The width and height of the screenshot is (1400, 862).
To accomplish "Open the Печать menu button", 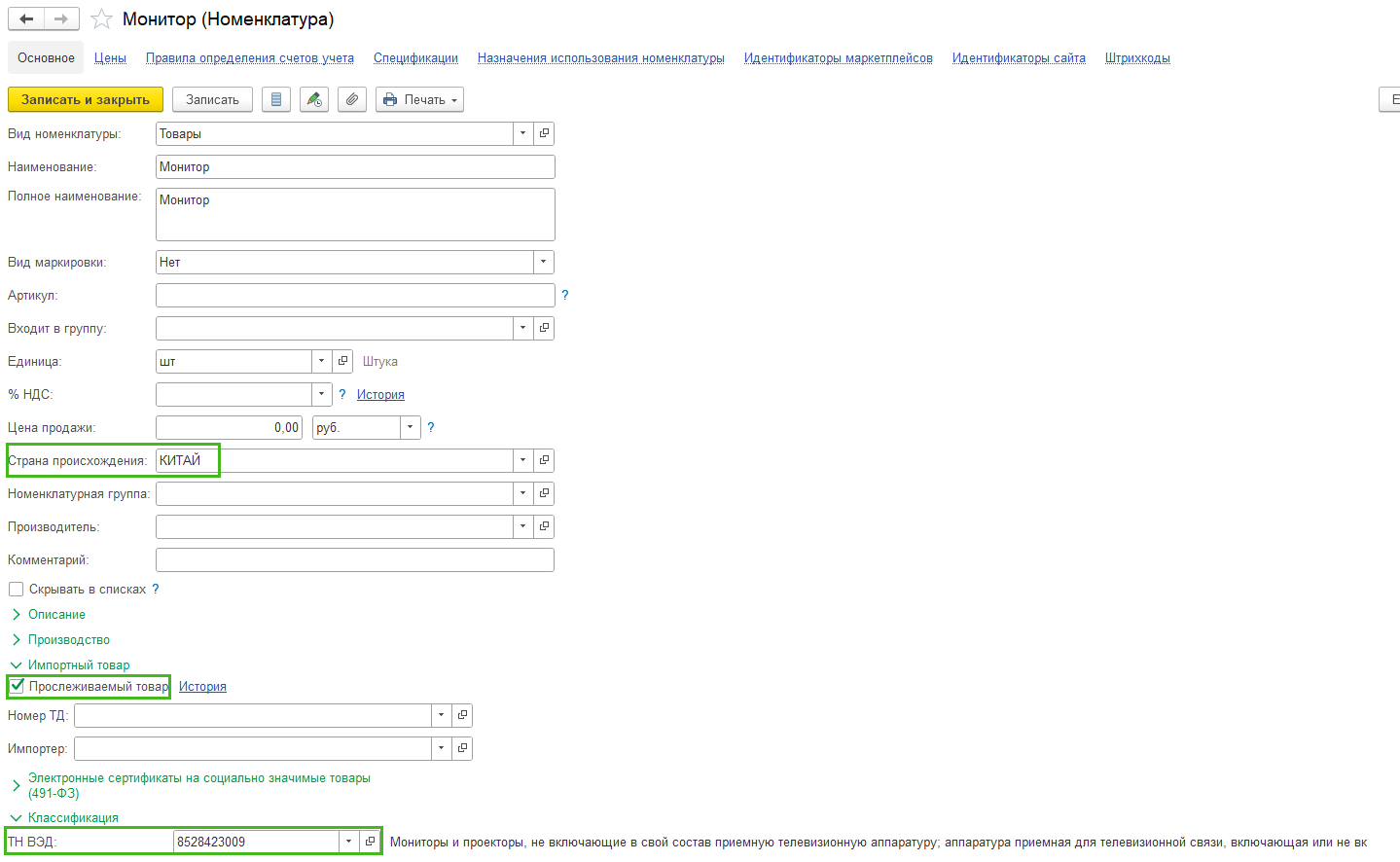I will 419,99.
